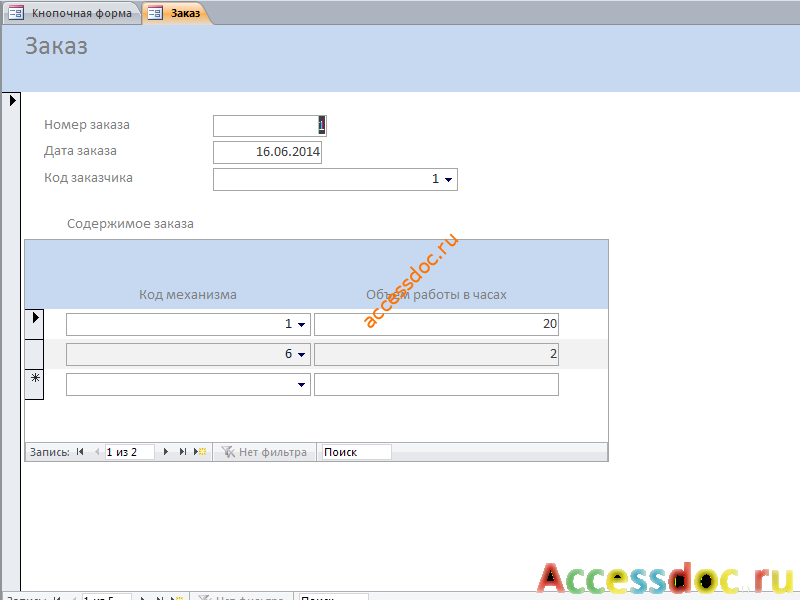Image resolution: width=800 pixels, height=600 pixels.
Task: Click the 'Код механизма' column header
Action: pos(188,295)
